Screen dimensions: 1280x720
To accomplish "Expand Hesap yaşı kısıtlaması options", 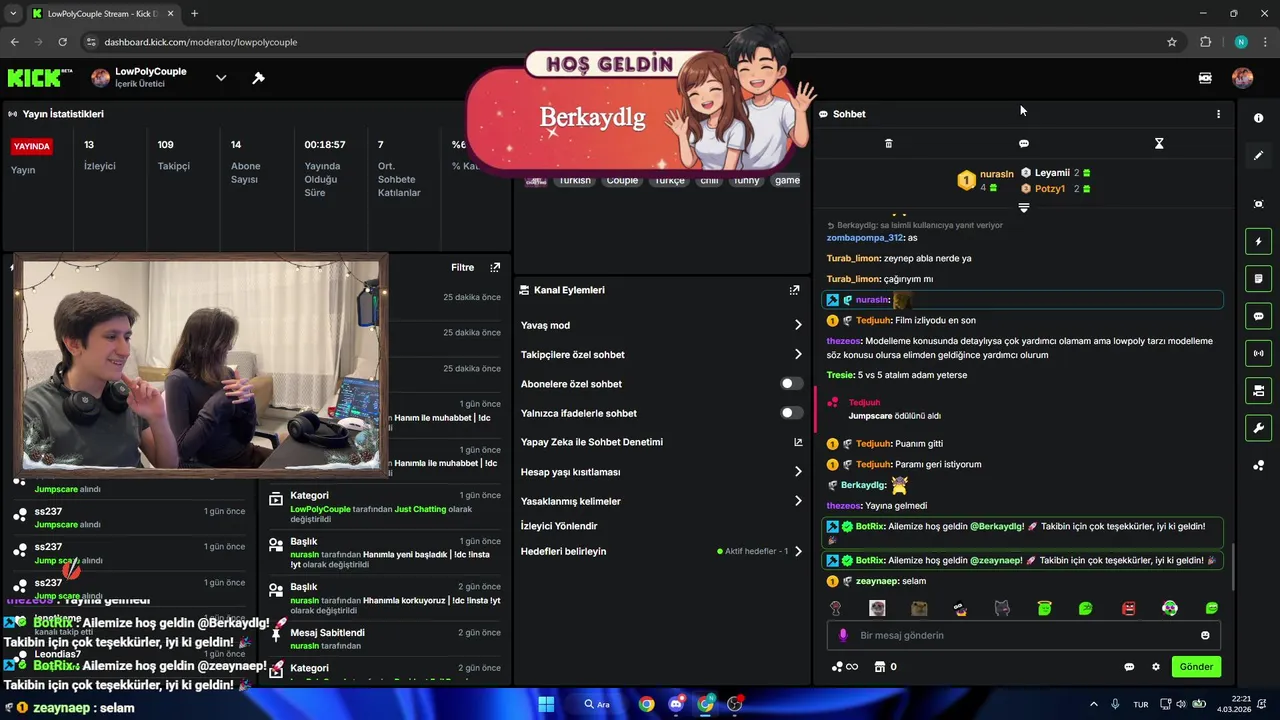I will click(798, 472).
